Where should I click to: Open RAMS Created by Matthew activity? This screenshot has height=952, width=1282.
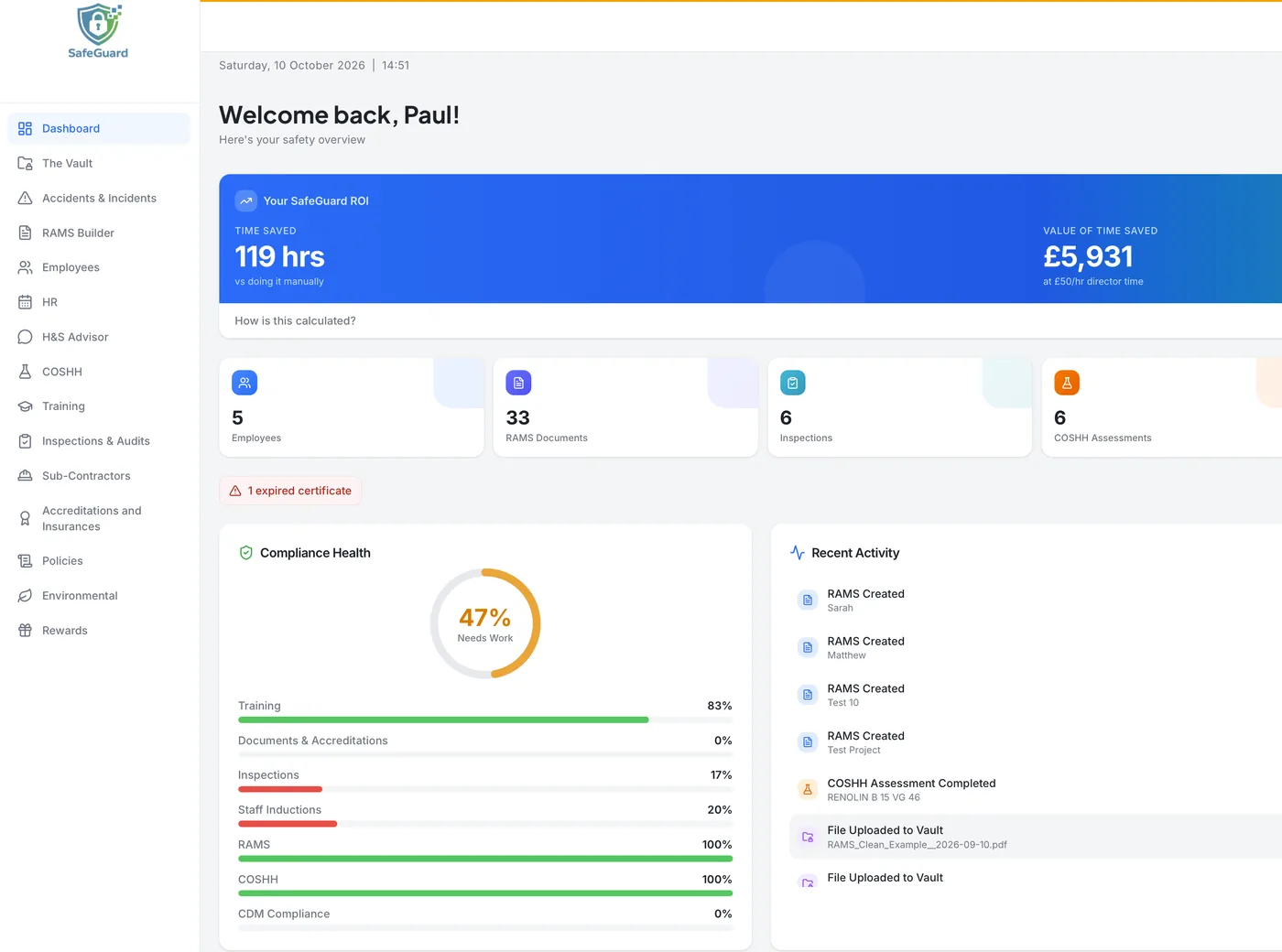1036,648
